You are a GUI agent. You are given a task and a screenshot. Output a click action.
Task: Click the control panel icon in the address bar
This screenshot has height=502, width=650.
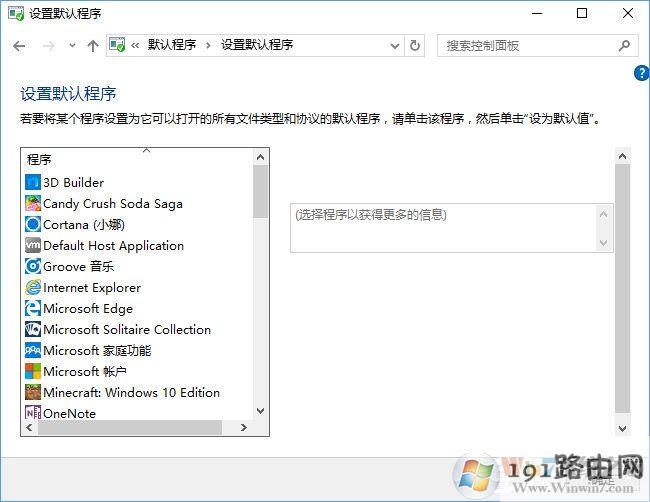tap(117, 45)
